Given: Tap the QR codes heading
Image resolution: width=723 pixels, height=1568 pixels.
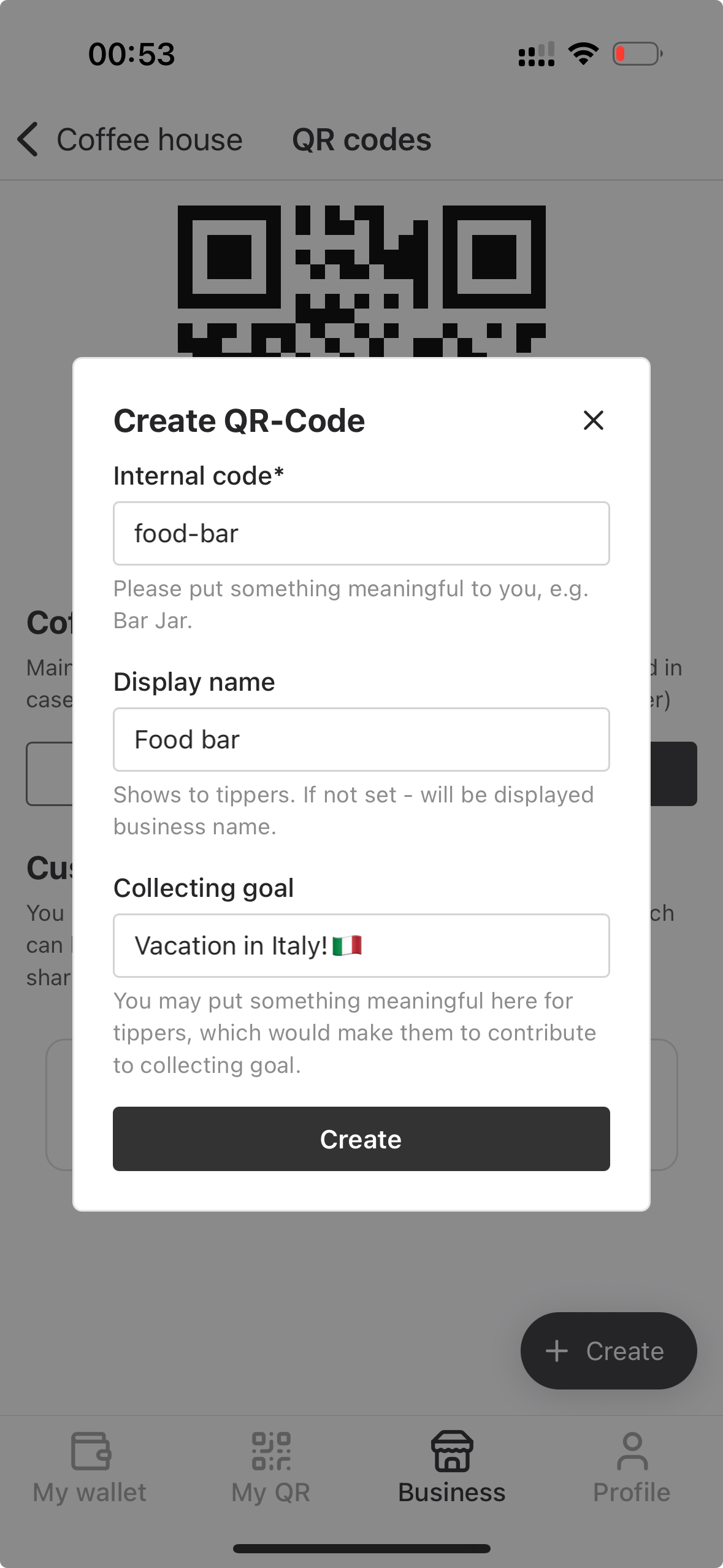Looking at the screenshot, I should (x=362, y=139).
